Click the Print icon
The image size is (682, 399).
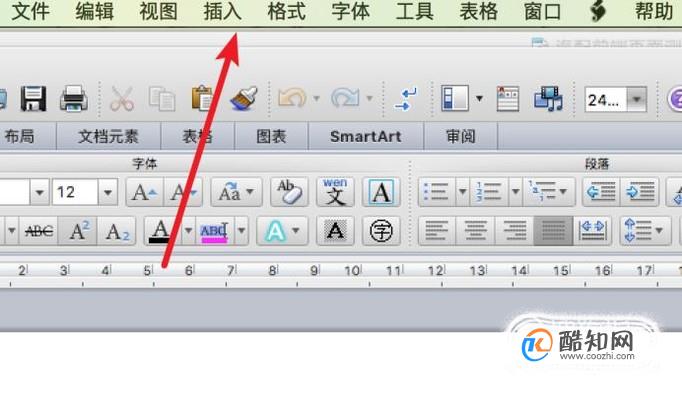[x=74, y=98]
